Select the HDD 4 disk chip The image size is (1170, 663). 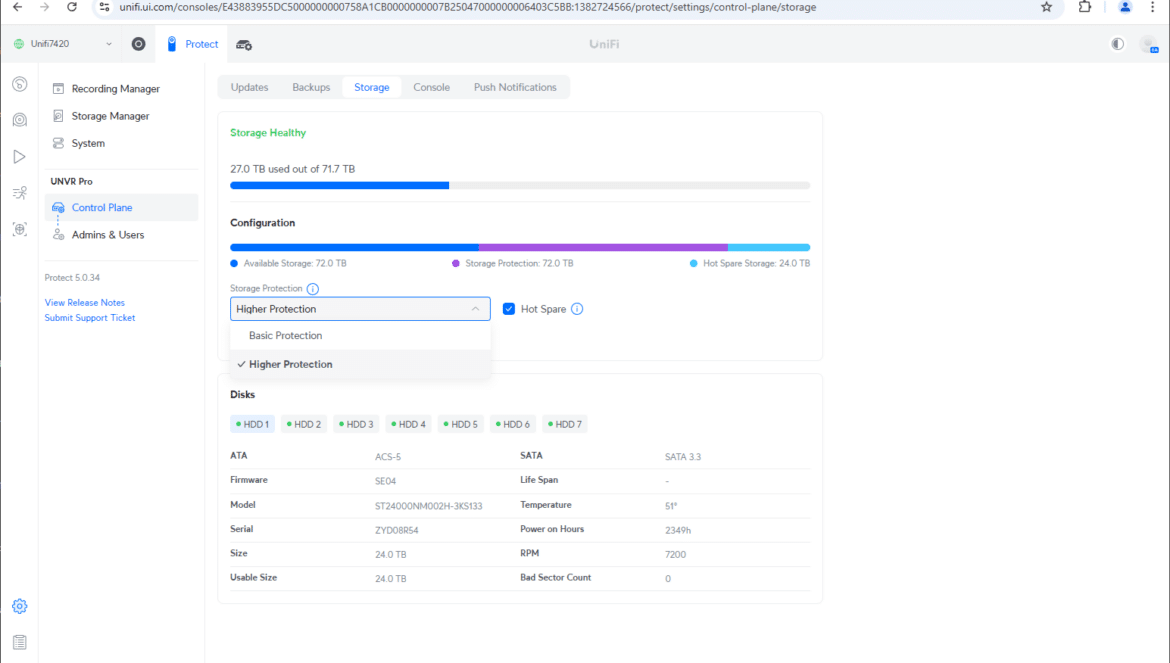[408, 424]
